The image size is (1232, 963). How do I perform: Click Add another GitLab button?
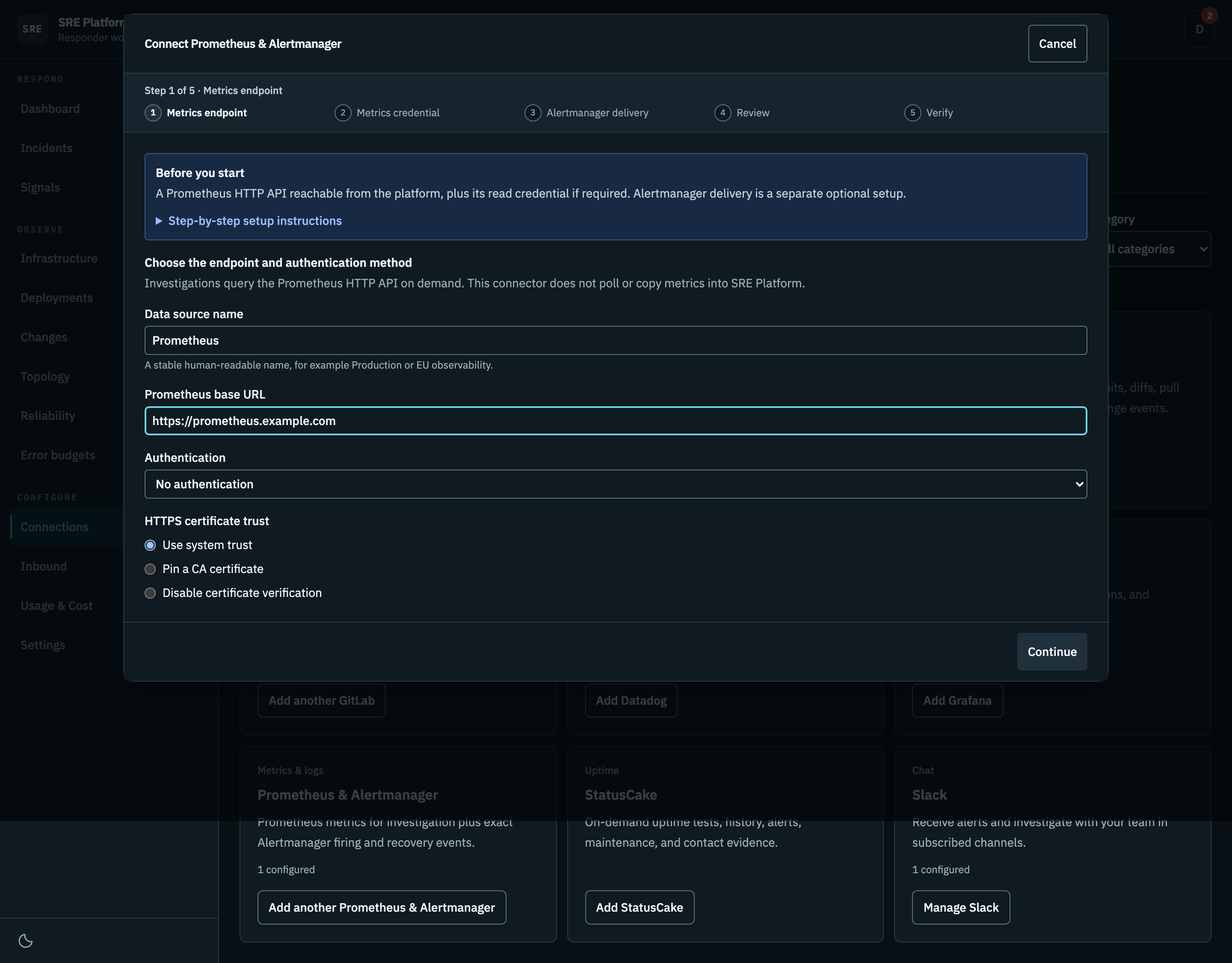point(322,701)
